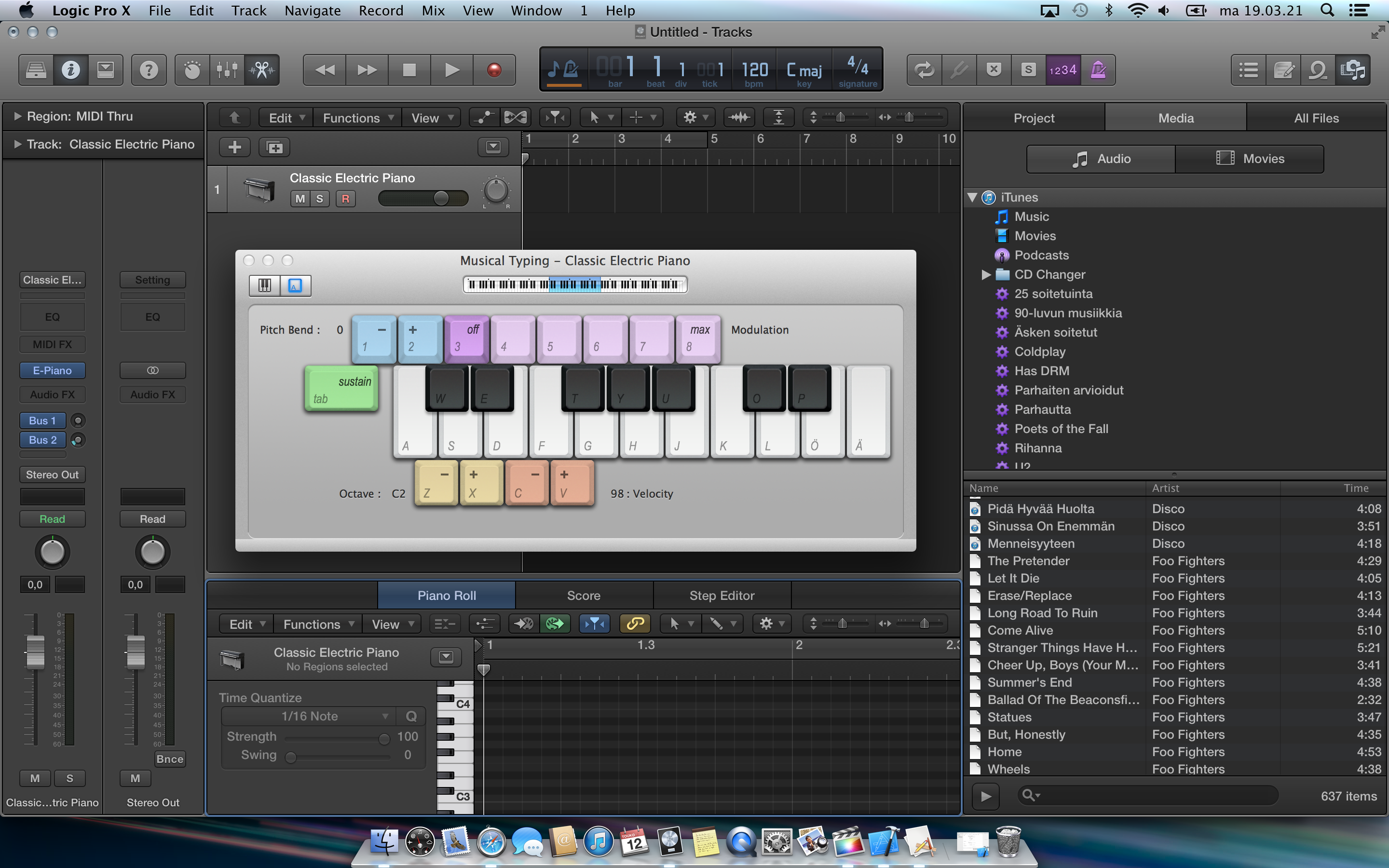This screenshot has width=1389, height=868.
Task: Mute the Classic Electric Piano track
Action: [x=300, y=199]
